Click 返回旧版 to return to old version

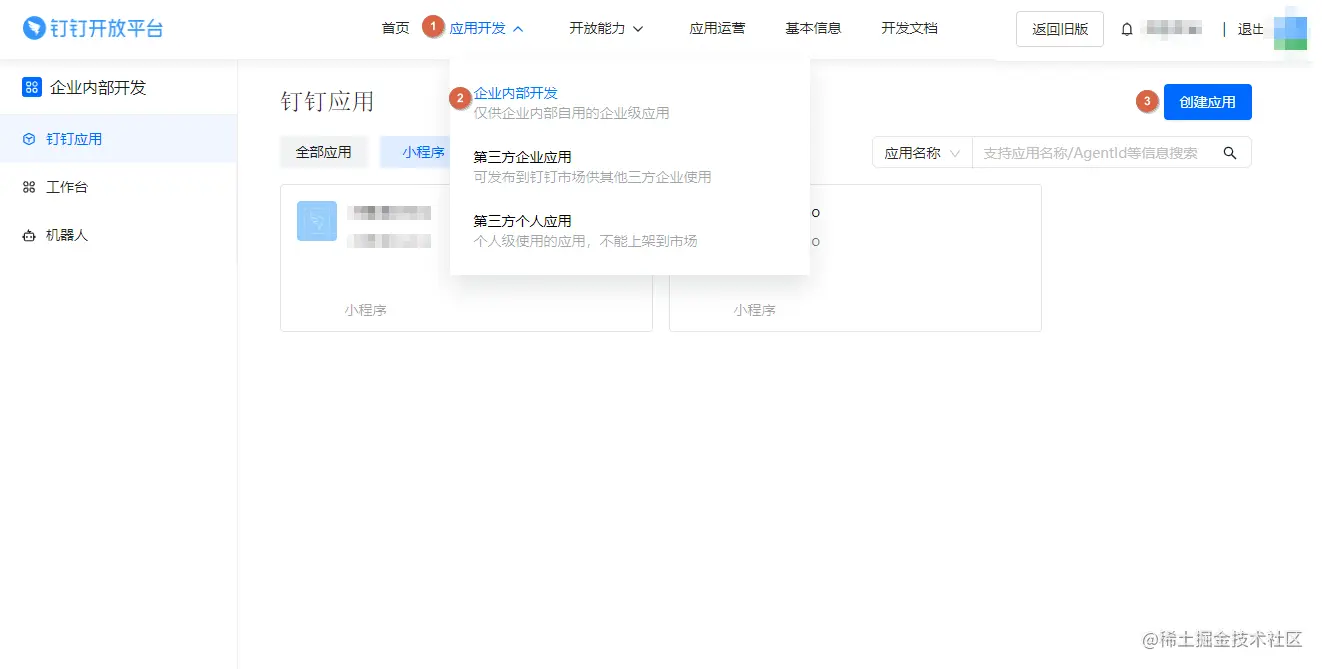(x=1059, y=29)
